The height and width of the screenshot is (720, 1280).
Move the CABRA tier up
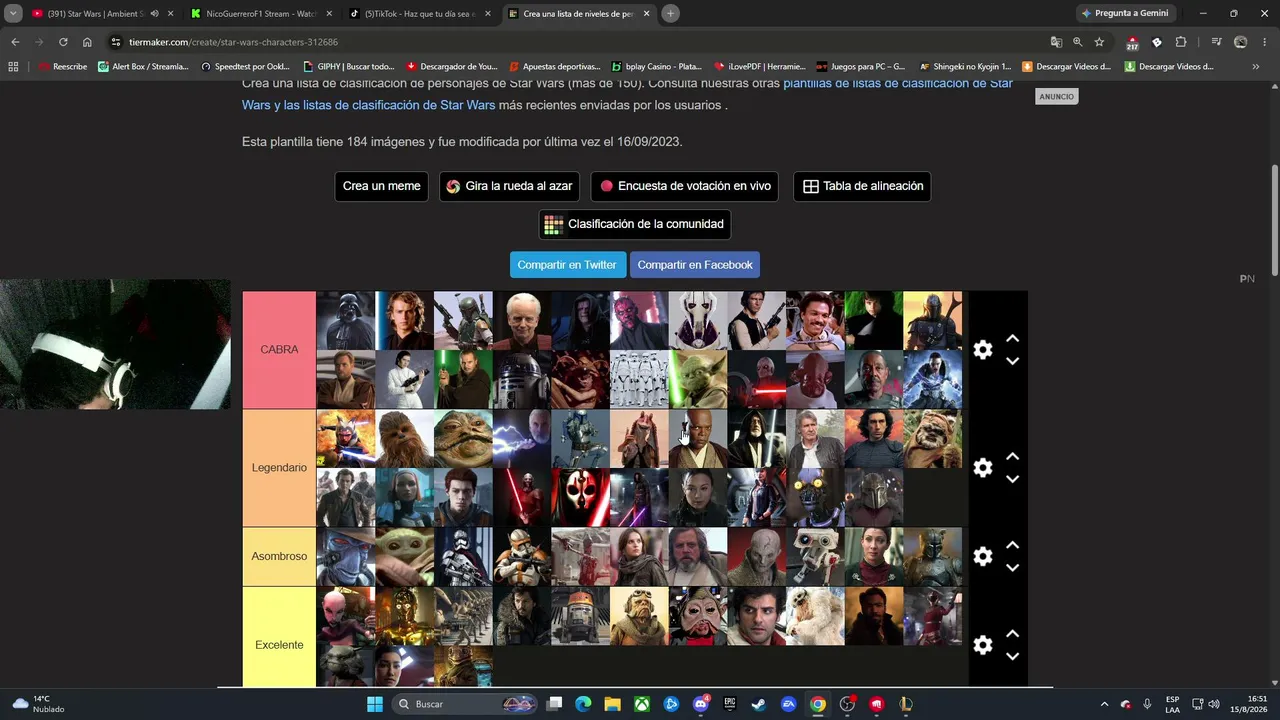[x=1012, y=339]
